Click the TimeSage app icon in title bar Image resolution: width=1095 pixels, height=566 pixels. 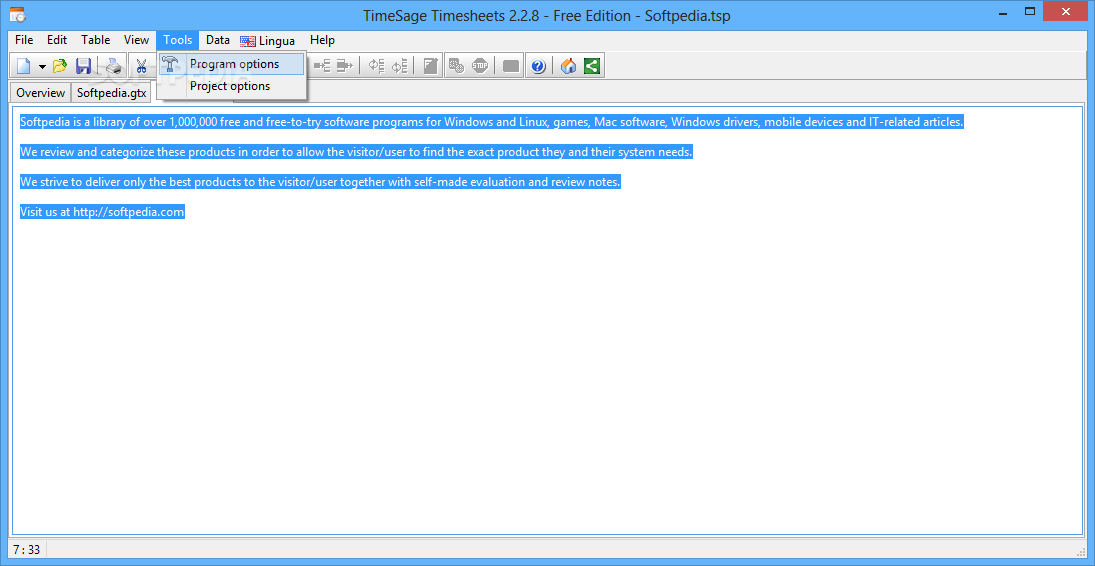pyautogui.click(x=17, y=13)
